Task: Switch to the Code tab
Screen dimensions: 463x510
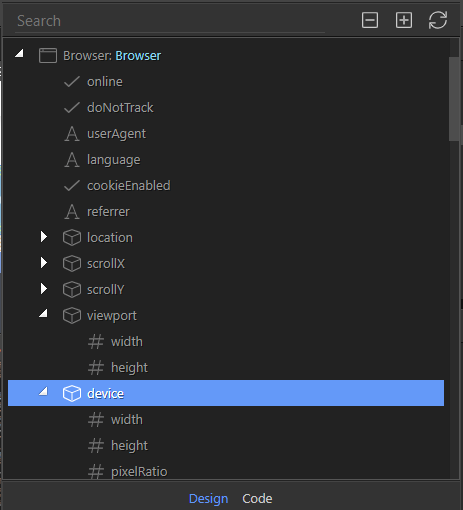Action: 257,499
